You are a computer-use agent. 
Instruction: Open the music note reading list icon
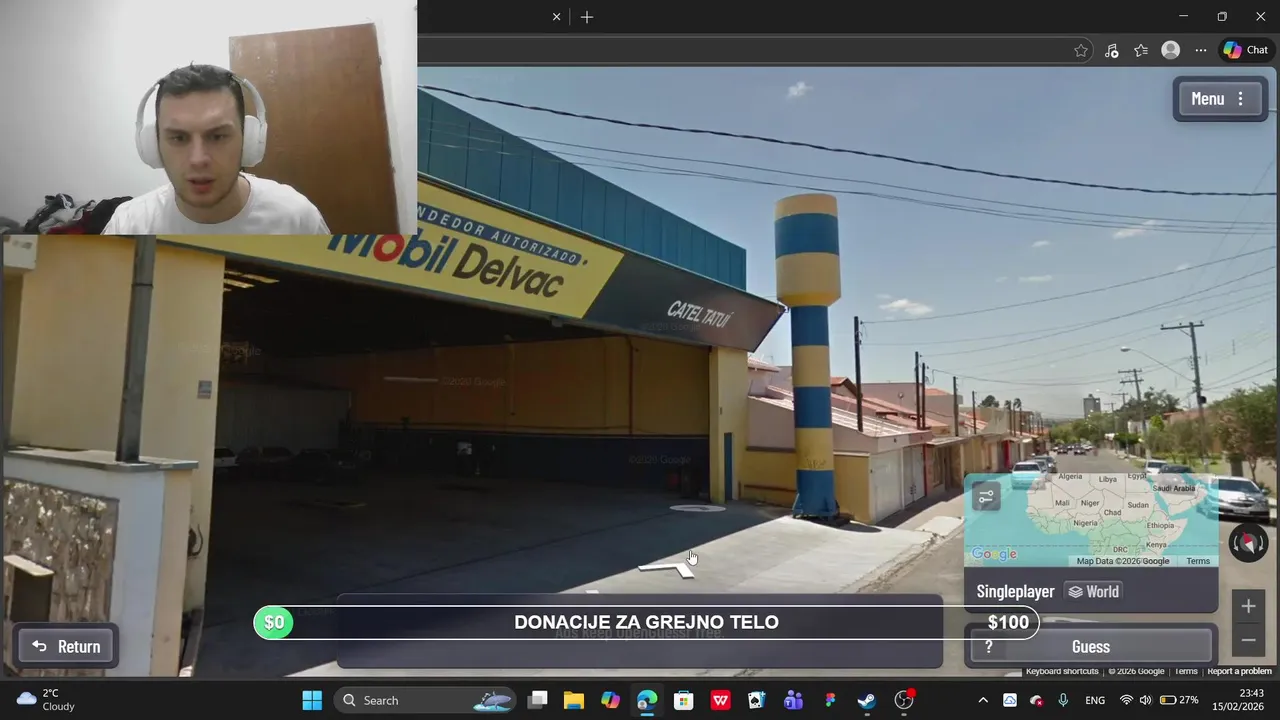[1111, 50]
